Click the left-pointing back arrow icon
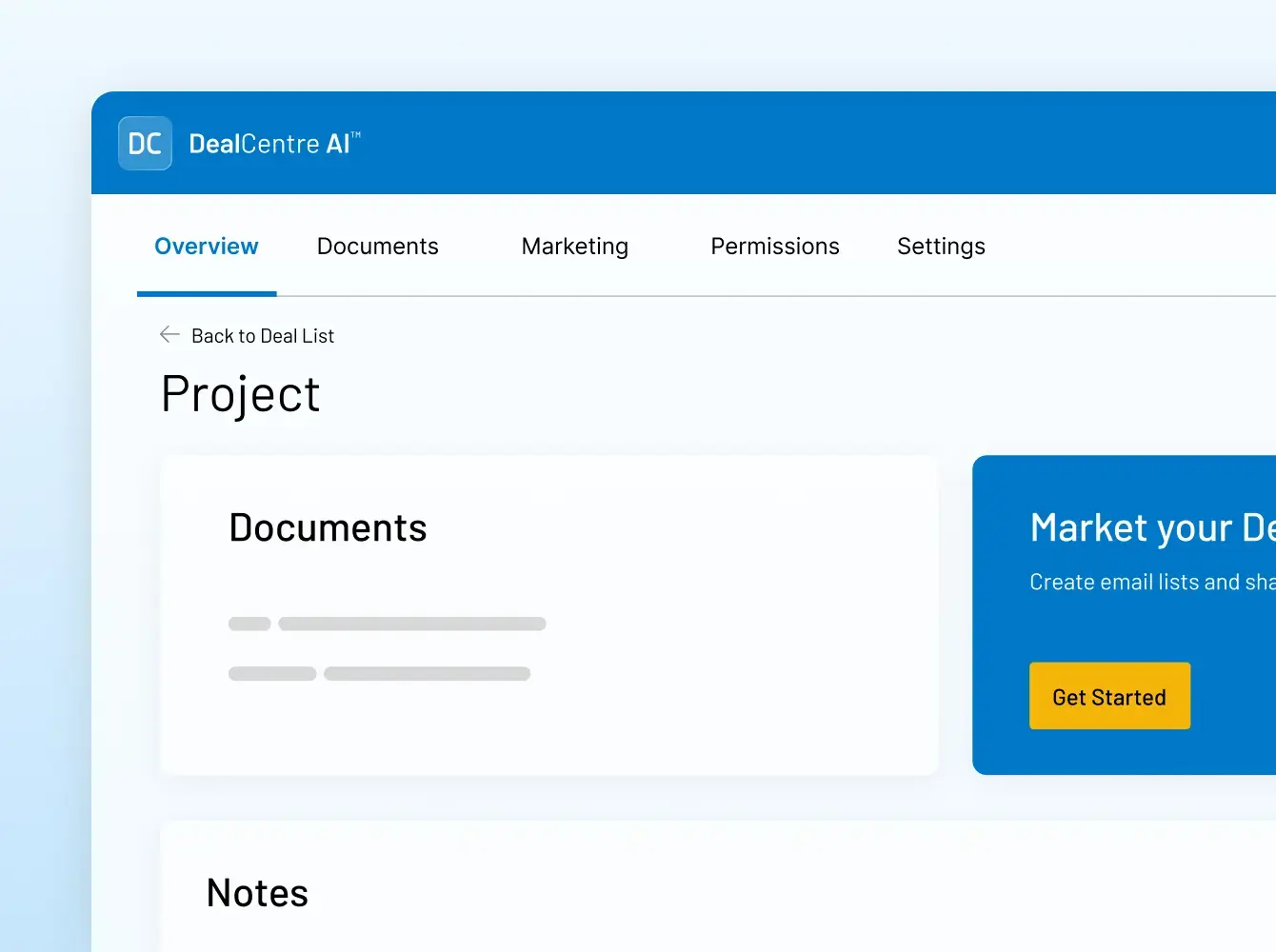The image size is (1276, 952). click(169, 334)
